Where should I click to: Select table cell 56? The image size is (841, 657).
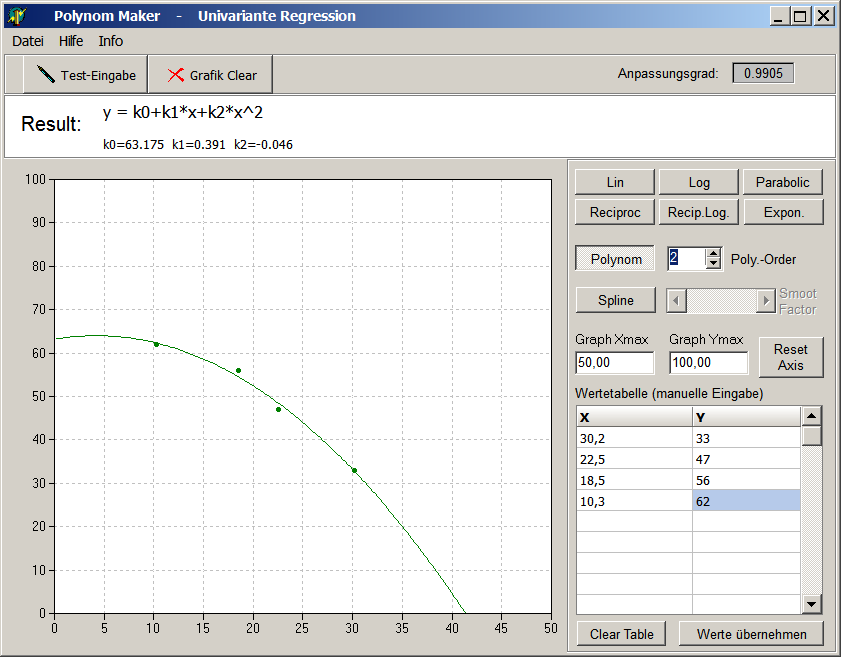coord(746,479)
